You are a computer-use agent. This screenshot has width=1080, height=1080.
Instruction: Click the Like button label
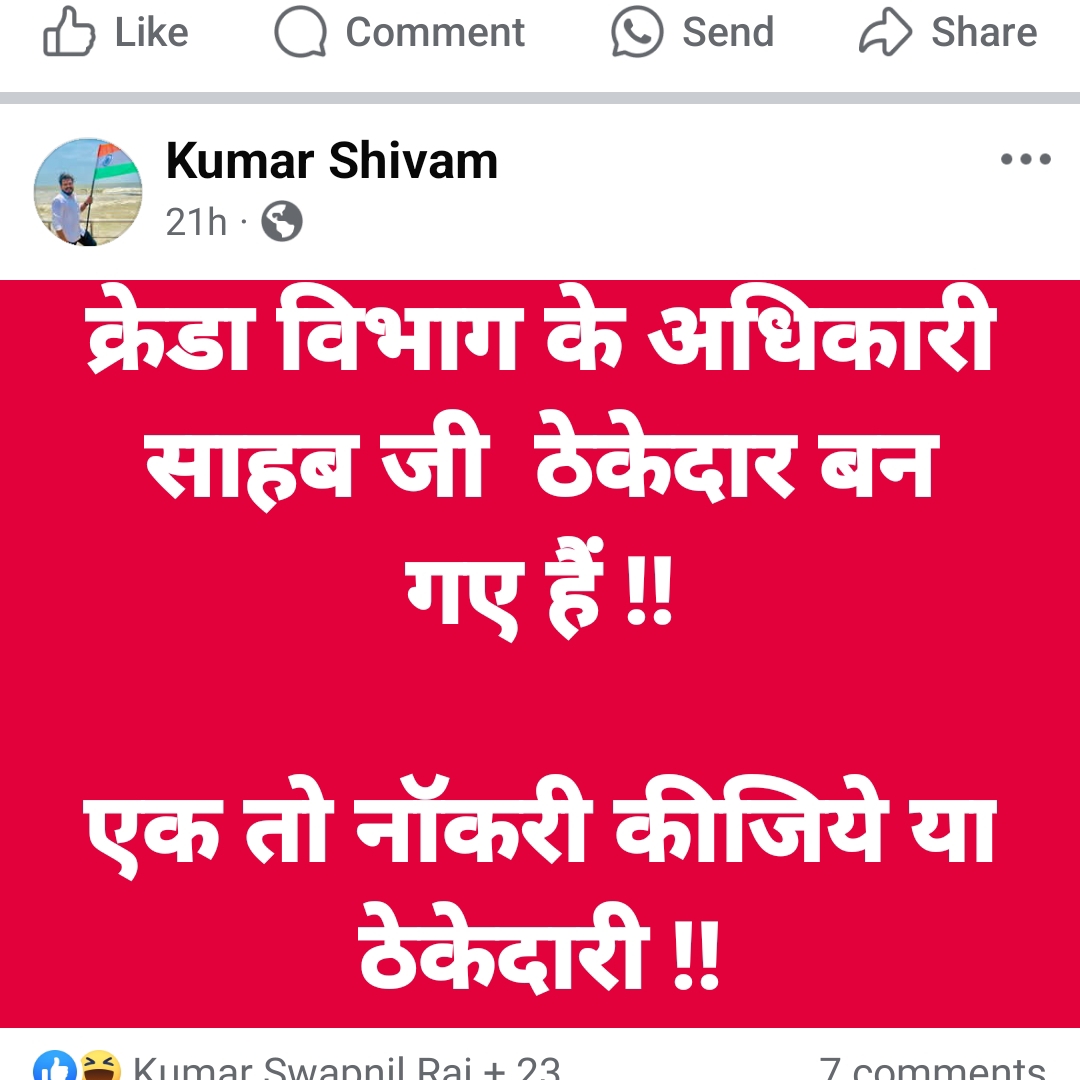tap(152, 32)
